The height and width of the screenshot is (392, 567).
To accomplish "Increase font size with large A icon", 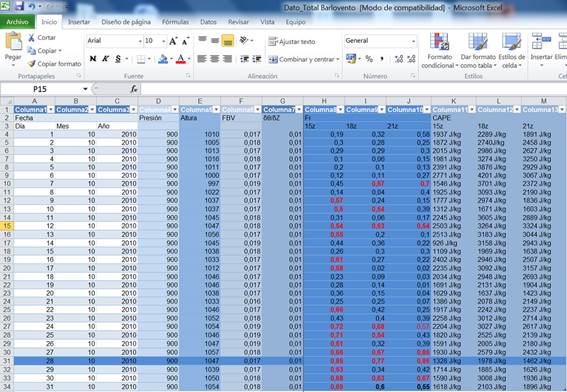I will pos(173,41).
